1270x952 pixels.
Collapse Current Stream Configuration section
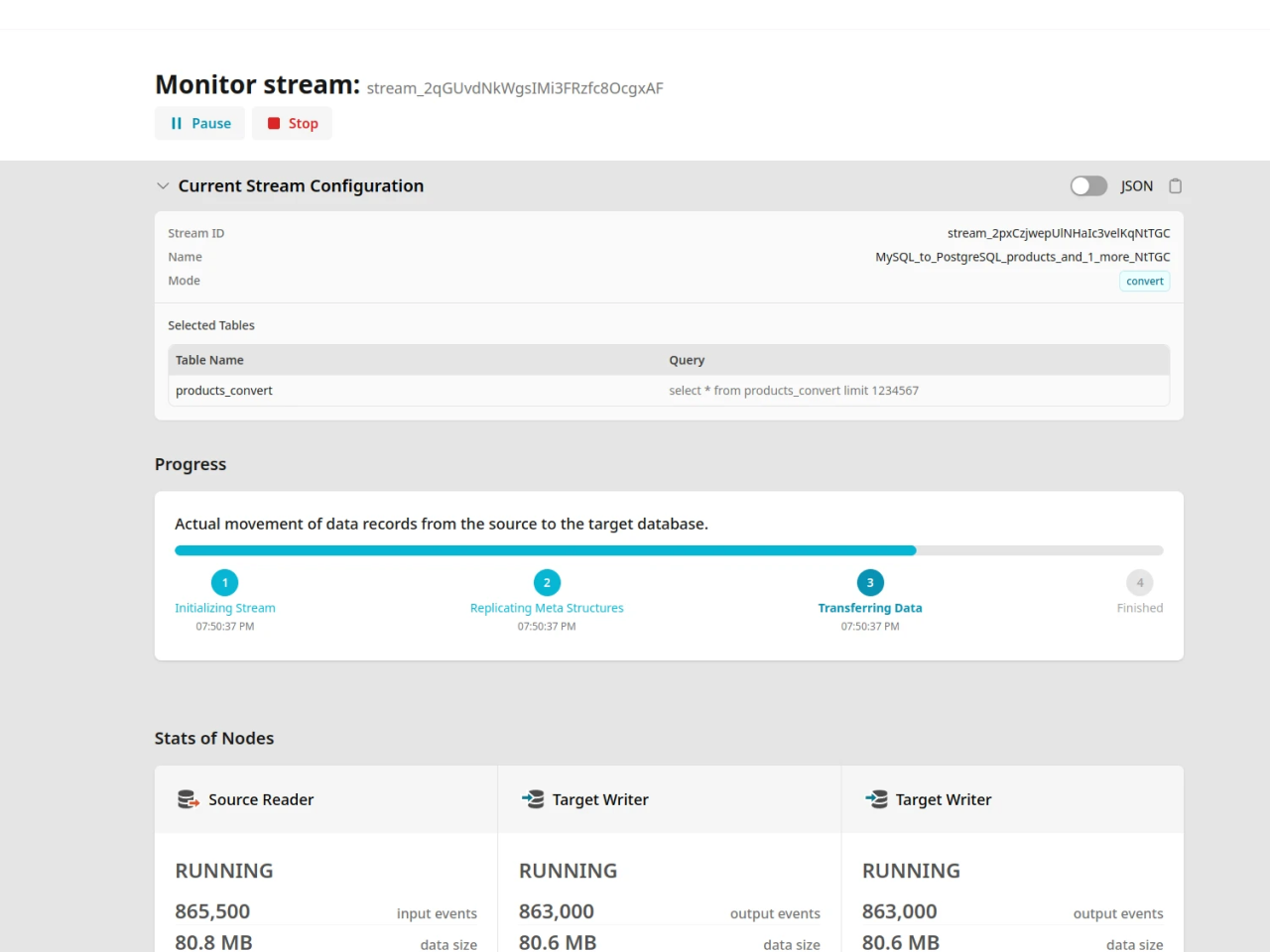point(163,186)
